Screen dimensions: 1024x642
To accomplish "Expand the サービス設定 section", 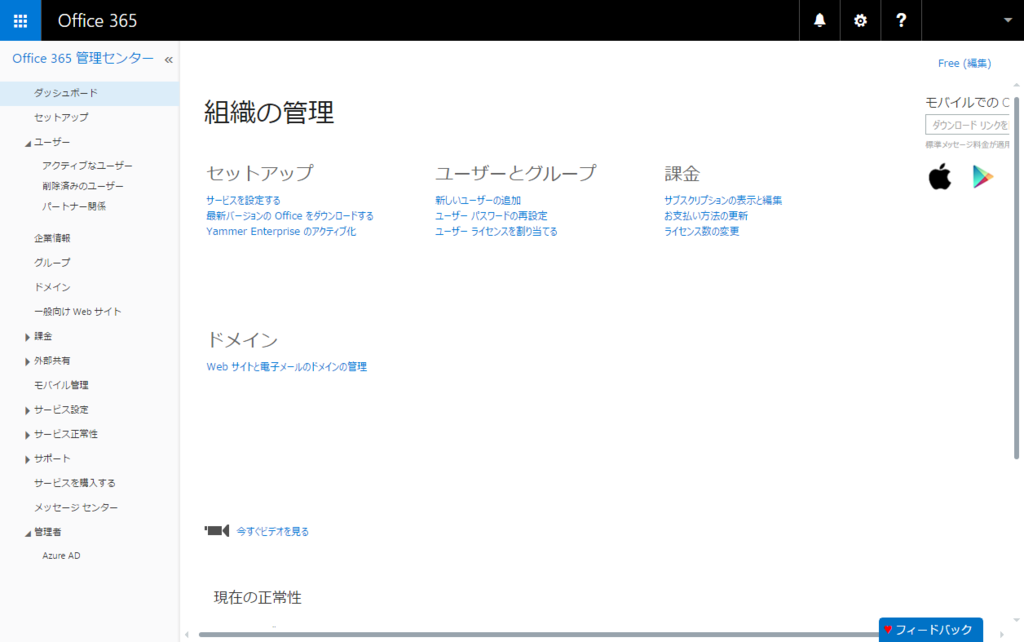I will click(27, 410).
